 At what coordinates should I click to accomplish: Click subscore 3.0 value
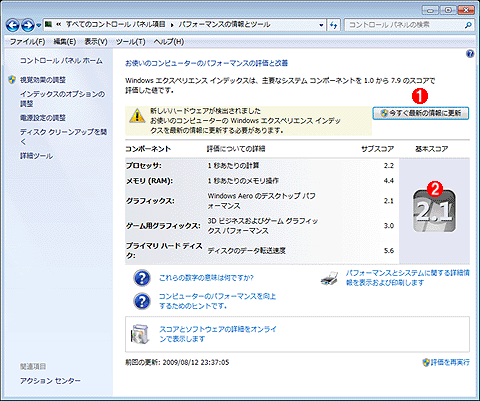pos(389,226)
